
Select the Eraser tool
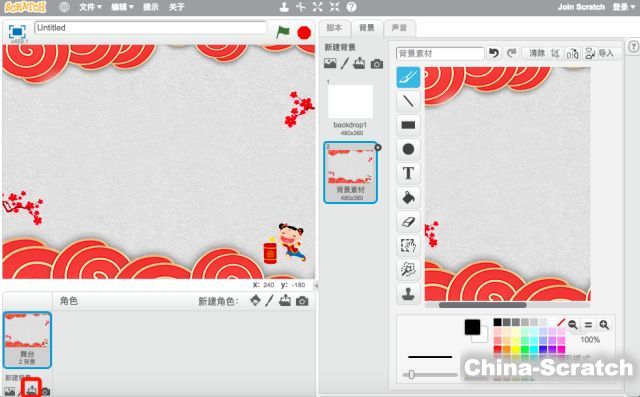coord(408,222)
